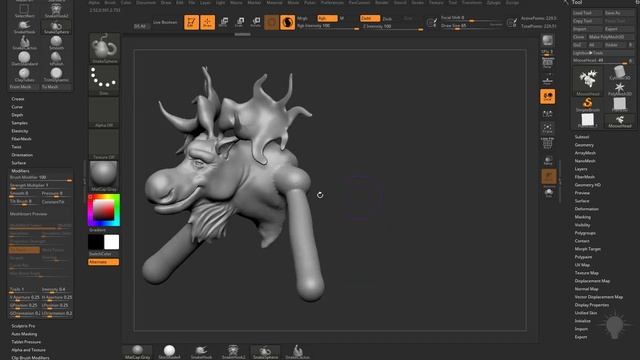The image size is (640, 360).
Task: Click the Load Tool button
Action: tap(587, 13)
